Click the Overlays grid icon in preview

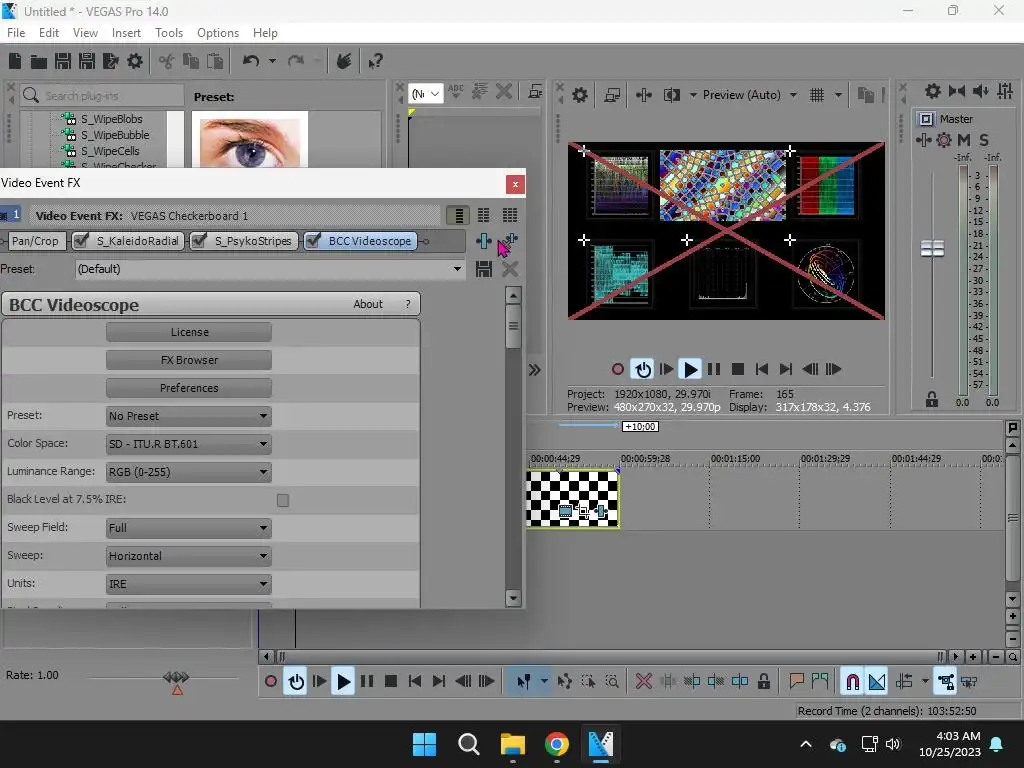(x=816, y=95)
